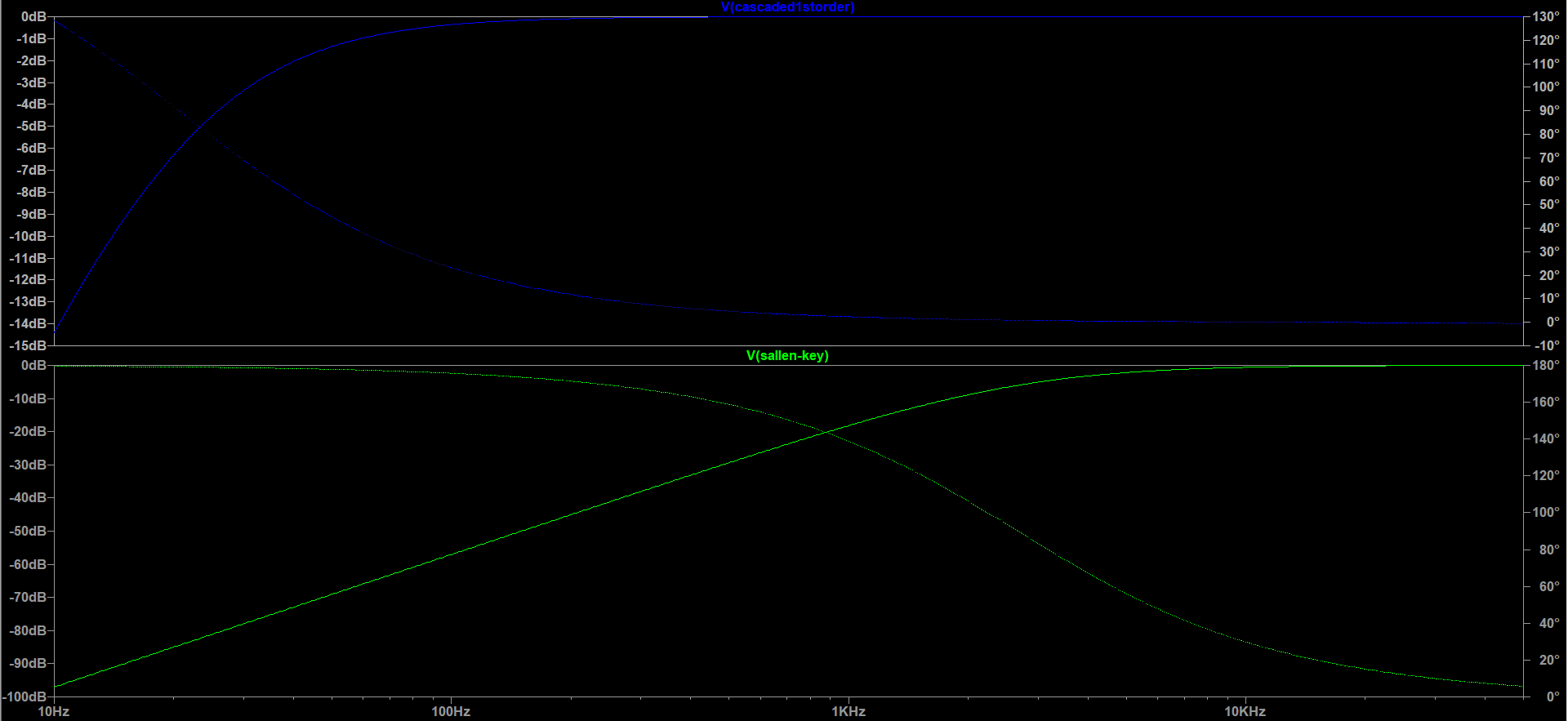1568x721 pixels.
Task: Click the 10KHz frequency axis label
Action: (x=1245, y=711)
